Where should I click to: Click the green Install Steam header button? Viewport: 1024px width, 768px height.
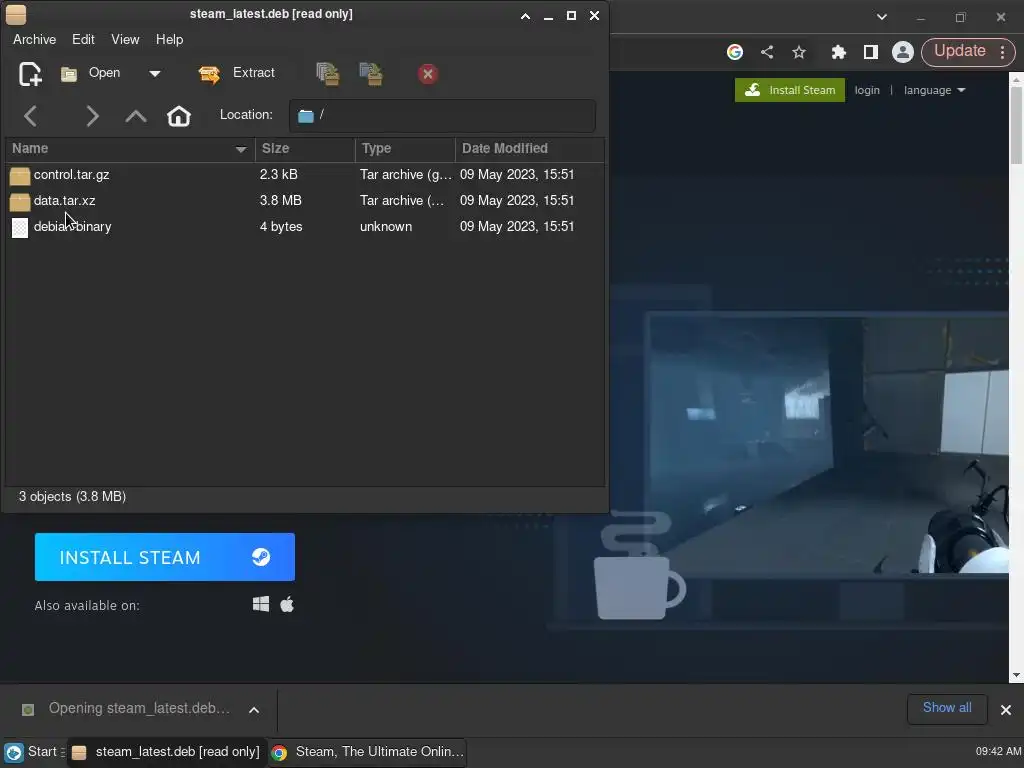point(790,90)
